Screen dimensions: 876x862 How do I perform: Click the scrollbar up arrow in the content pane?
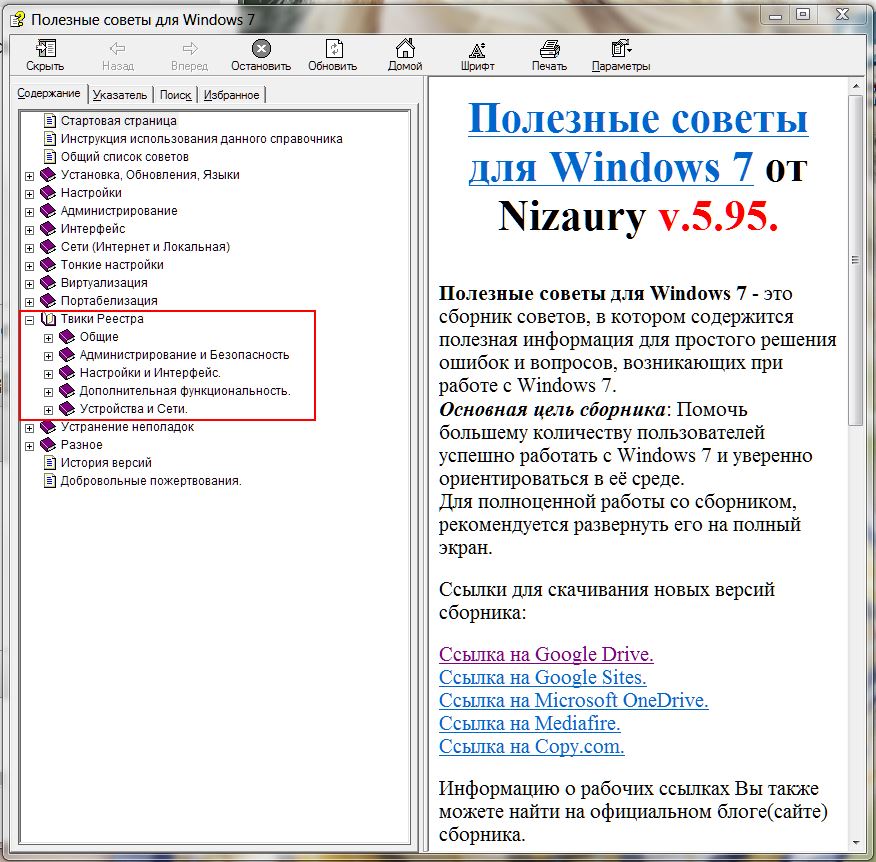[855, 87]
